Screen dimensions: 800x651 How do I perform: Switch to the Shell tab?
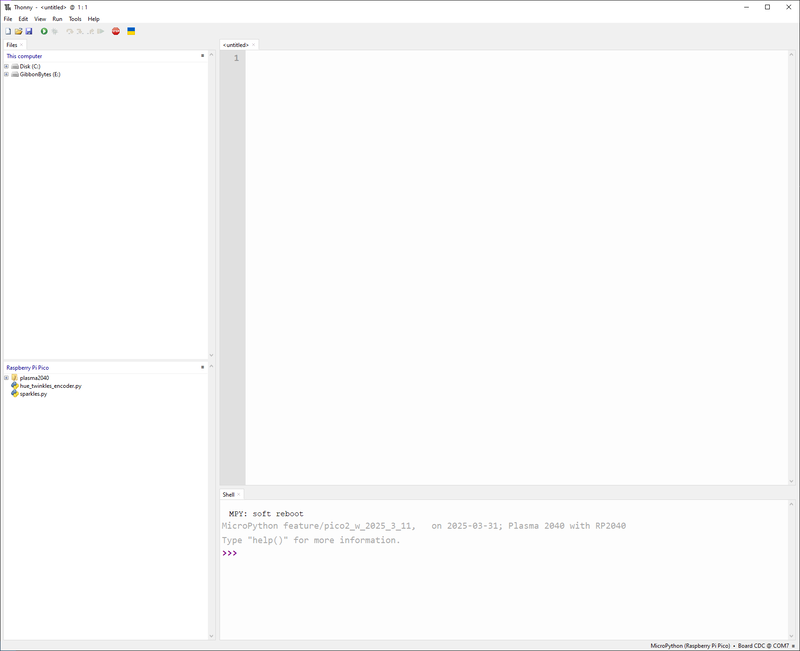point(228,494)
